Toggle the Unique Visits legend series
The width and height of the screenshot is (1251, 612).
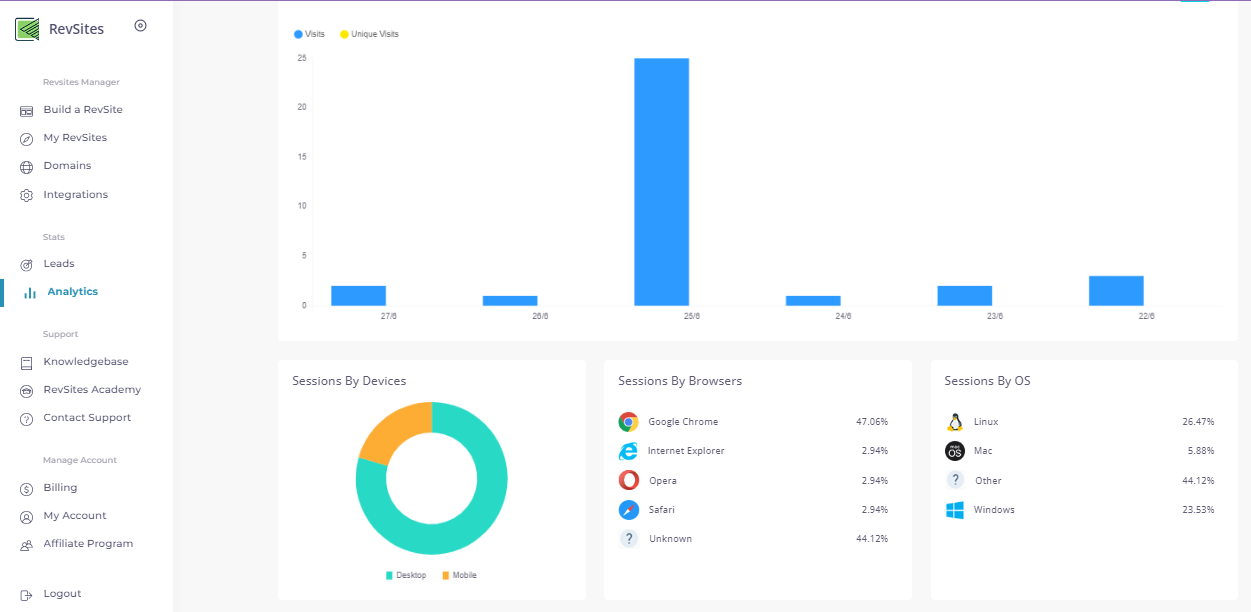pos(369,34)
